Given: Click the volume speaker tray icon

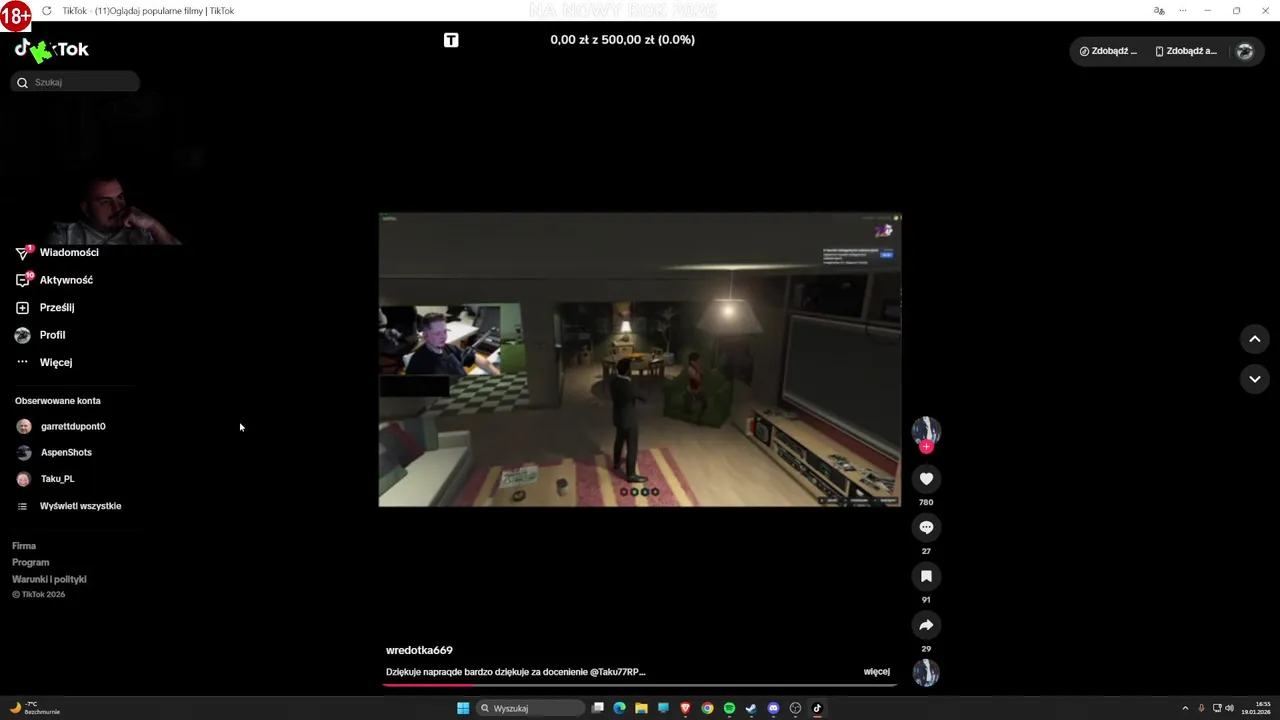Looking at the screenshot, I should (1229, 708).
